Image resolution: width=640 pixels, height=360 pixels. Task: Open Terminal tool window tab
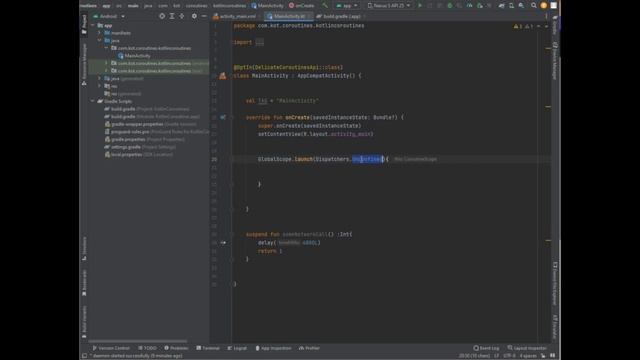click(208, 348)
